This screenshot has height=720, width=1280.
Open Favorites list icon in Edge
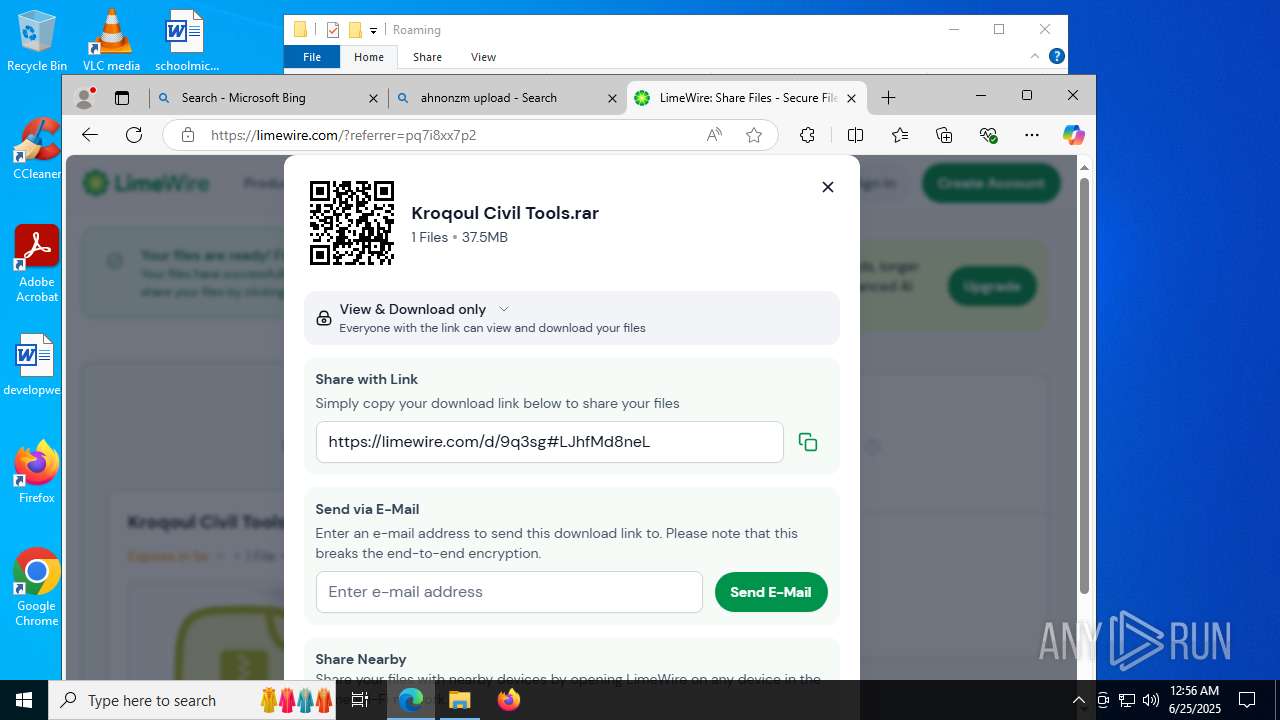(900, 135)
